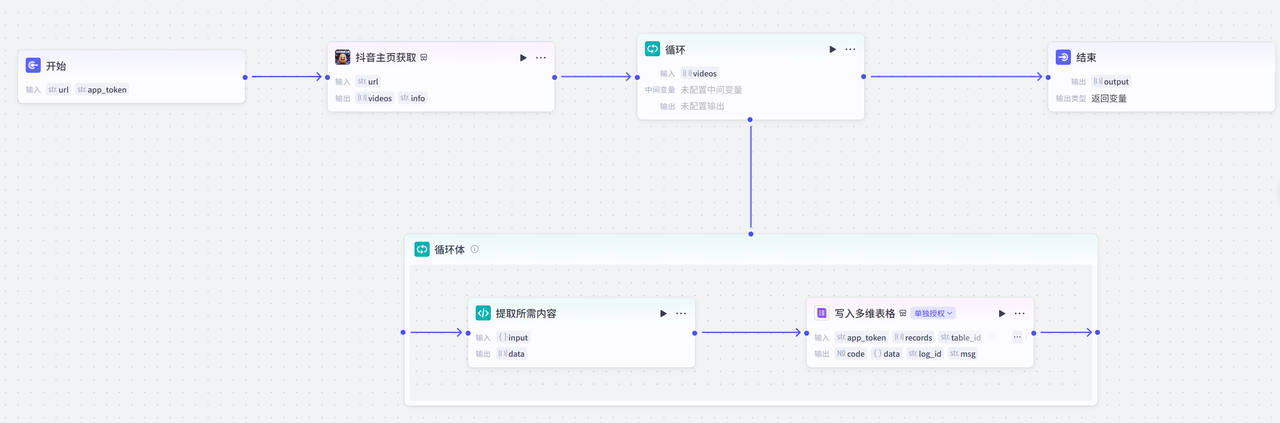Test-run the 提取所需内容 code node
The width and height of the screenshot is (1280, 423).
tap(663, 313)
